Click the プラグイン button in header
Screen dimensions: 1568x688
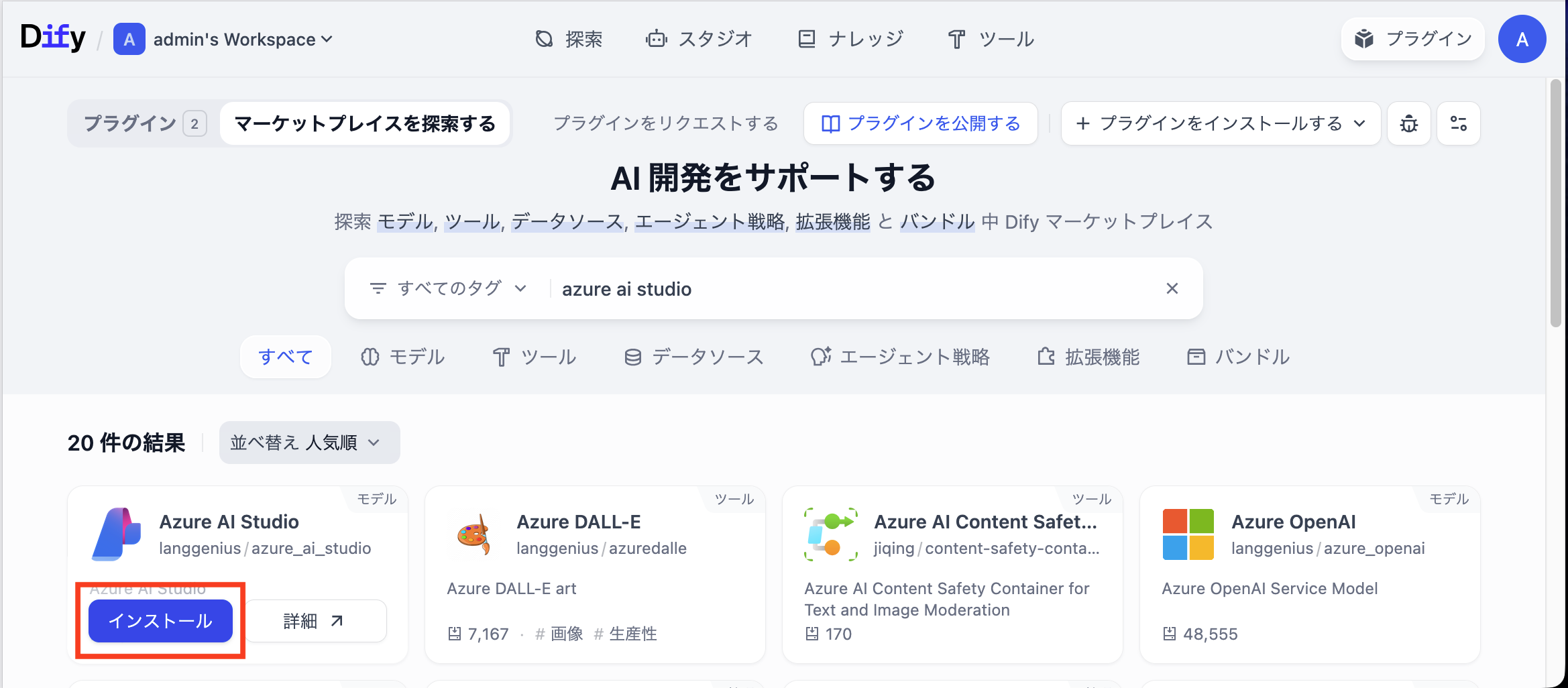[1413, 39]
